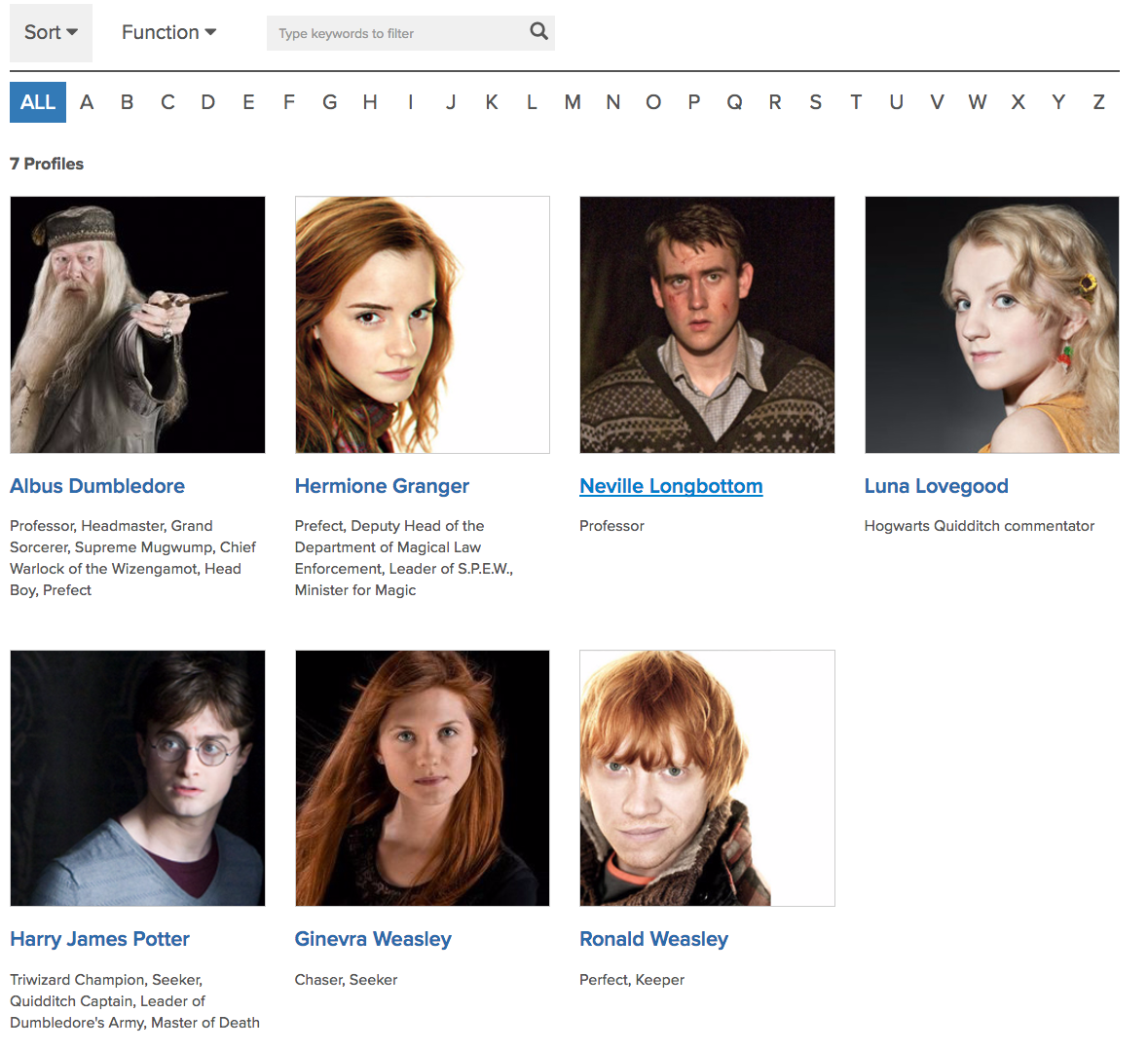Click Ginevra Weasley's profile photo
Viewport: 1148px width, 1051px height.
(x=423, y=778)
